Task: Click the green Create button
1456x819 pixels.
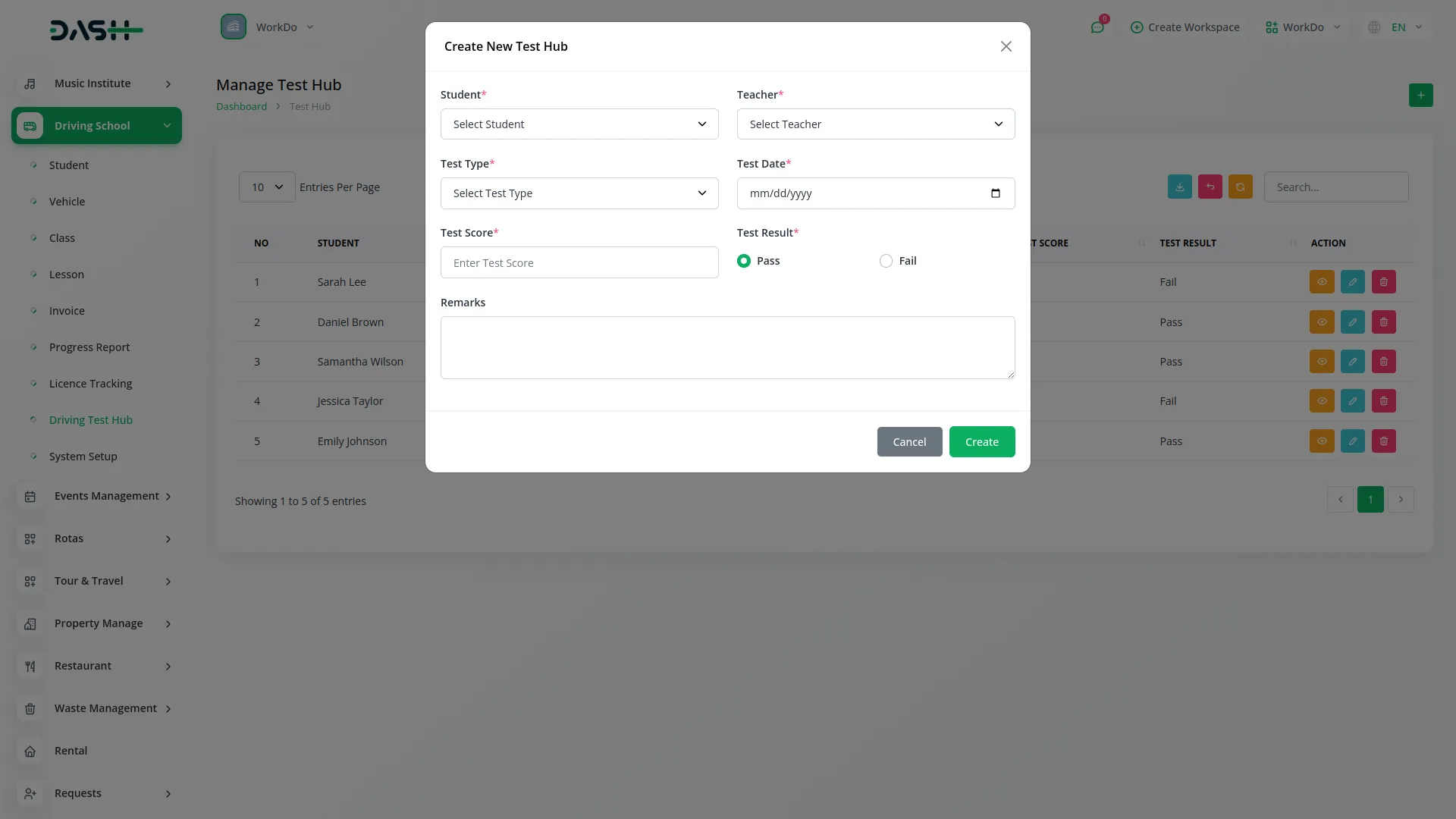Action: pos(982,442)
